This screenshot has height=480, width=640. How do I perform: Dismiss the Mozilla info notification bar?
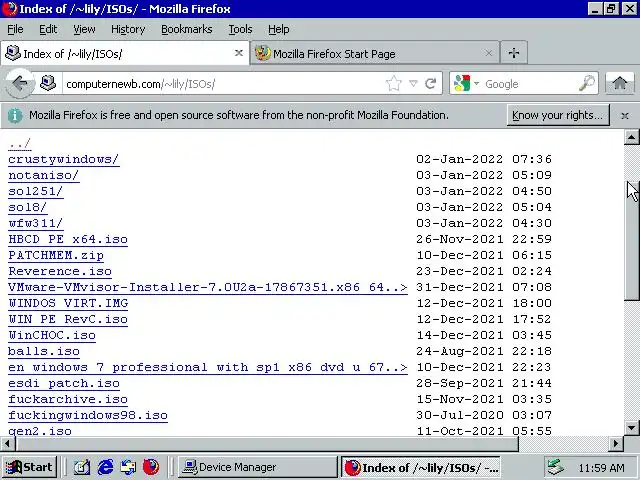pyautogui.click(x=624, y=116)
